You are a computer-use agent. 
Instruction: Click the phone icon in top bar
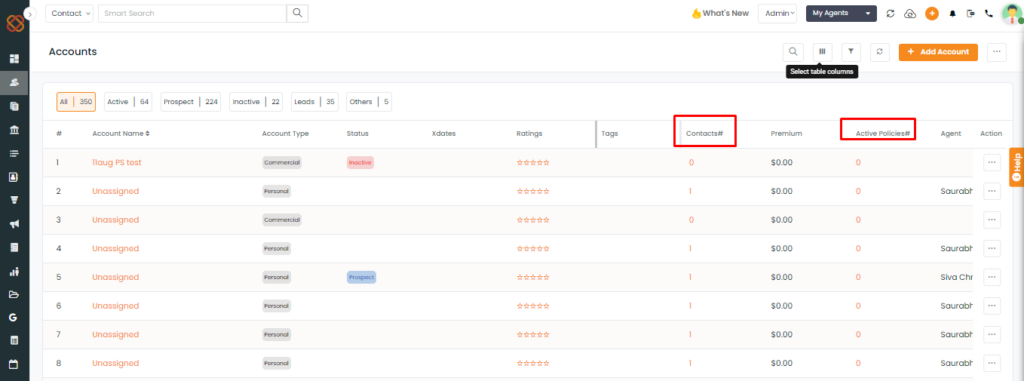pyautogui.click(x=989, y=13)
